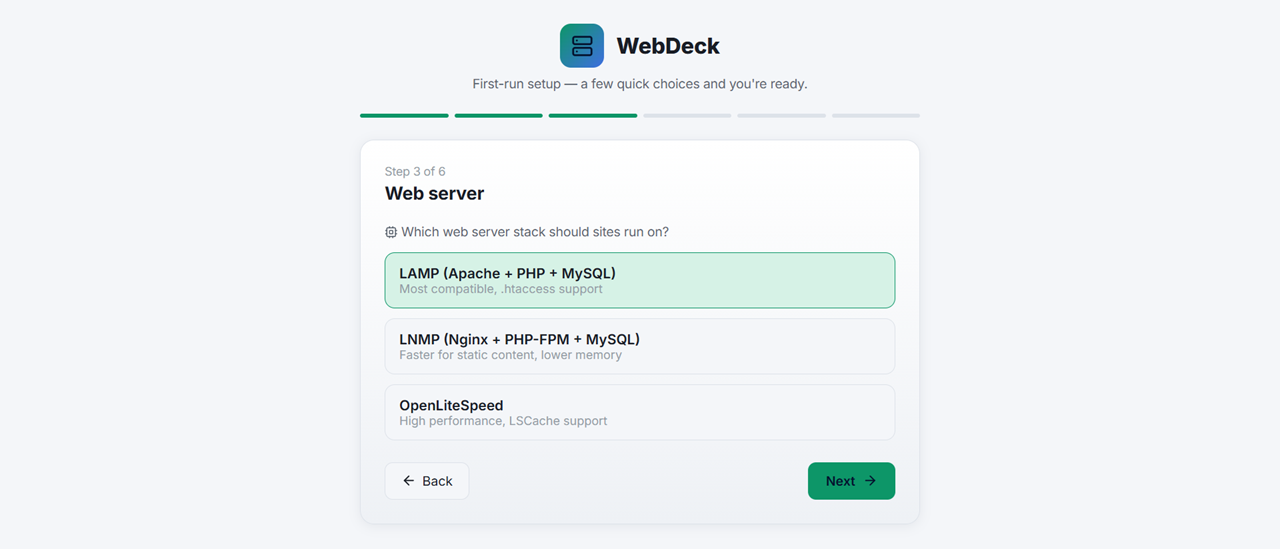1280x549 pixels.
Task: Select LAMP (Apache + PHP + MySQL) option
Action: (640, 280)
